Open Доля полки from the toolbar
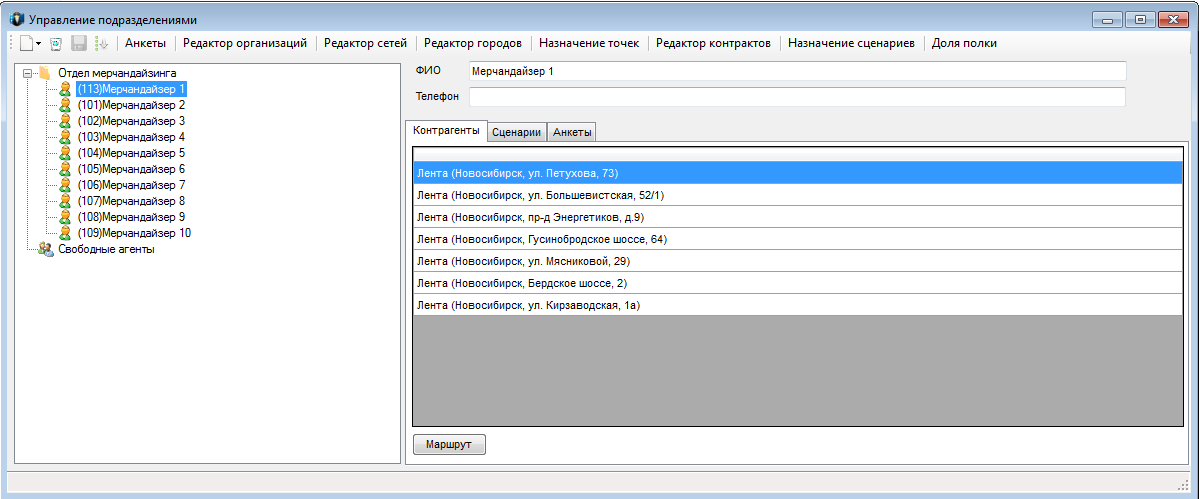Viewport: 1199px width, 499px height. [x=964, y=43]
